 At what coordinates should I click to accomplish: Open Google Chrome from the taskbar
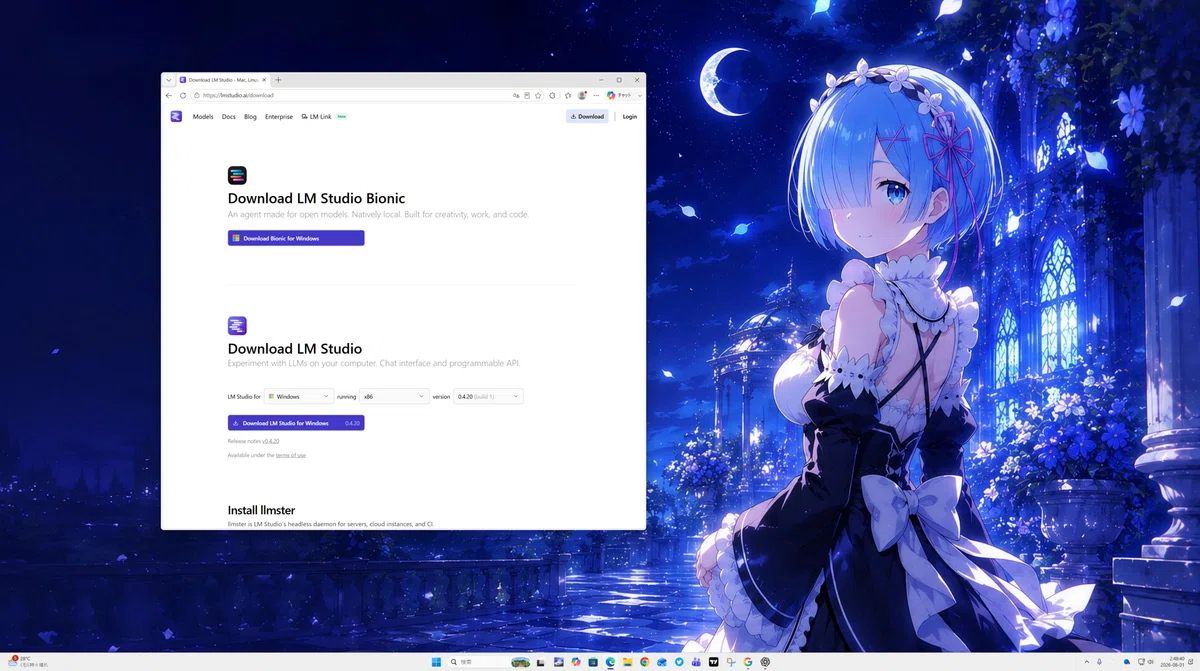pyautogui.click(x=645, y=662)
